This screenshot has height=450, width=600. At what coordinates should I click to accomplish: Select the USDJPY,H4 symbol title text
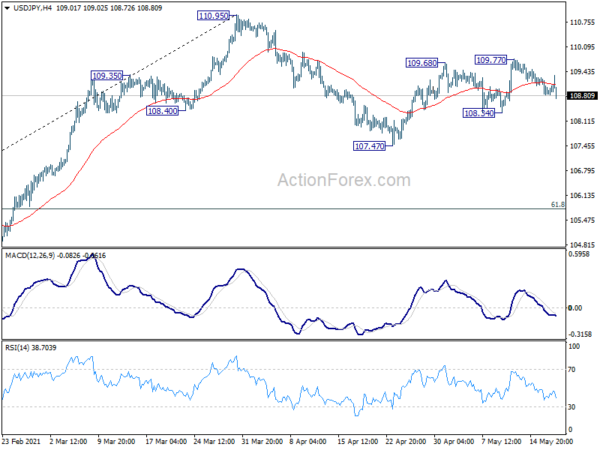pyautogui.click(x=33, y=8)
